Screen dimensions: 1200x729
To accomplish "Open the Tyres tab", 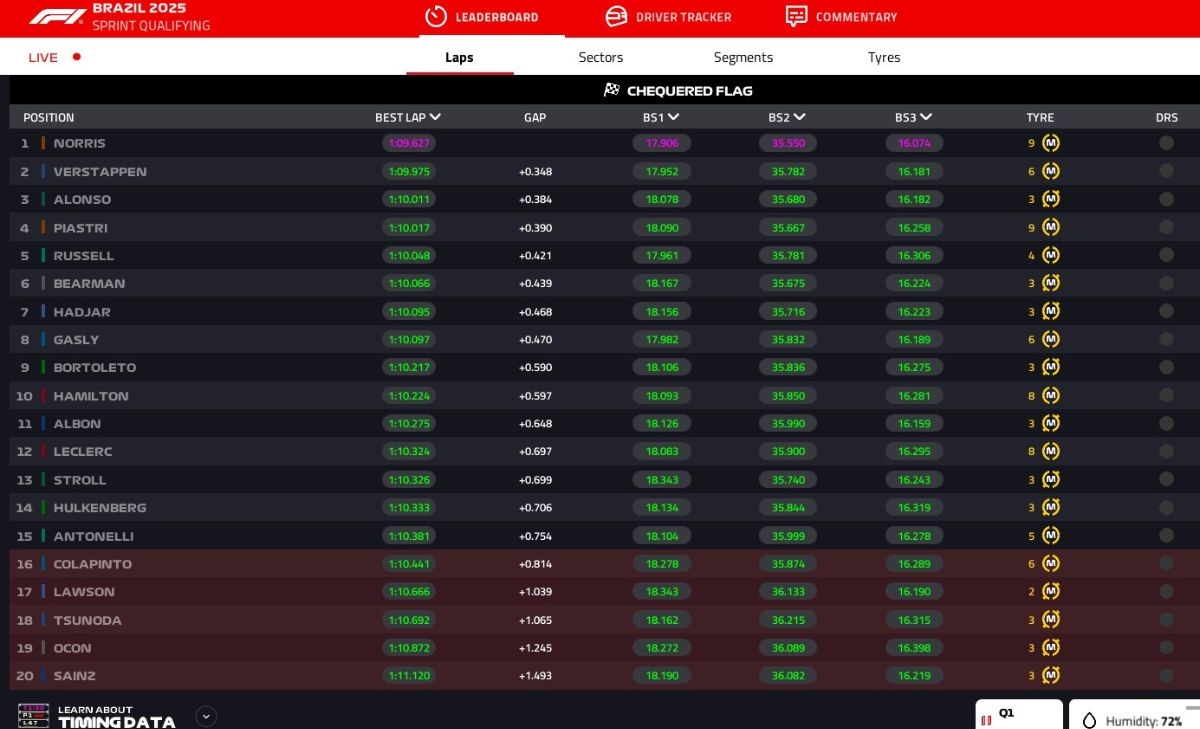I will (x=884, y=57).
